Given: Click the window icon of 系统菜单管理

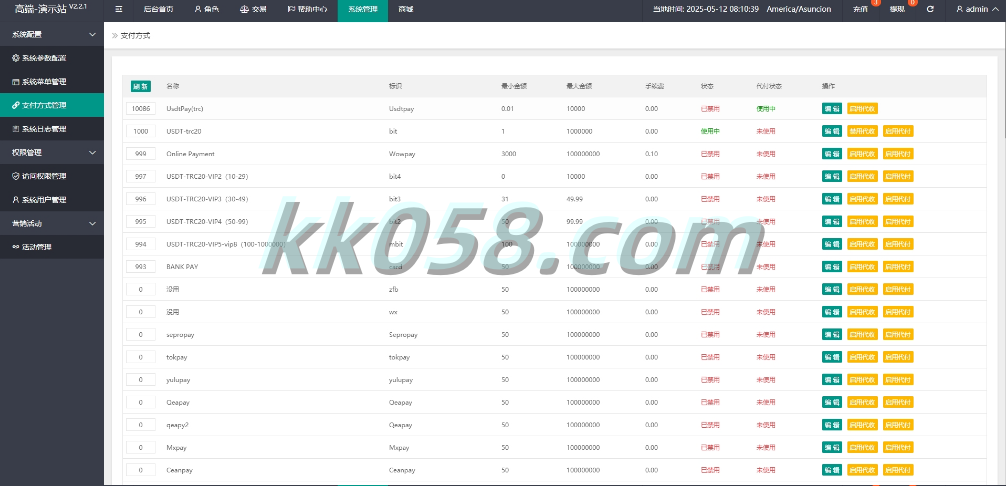Looking at the screenshot, I should [16, 81].
